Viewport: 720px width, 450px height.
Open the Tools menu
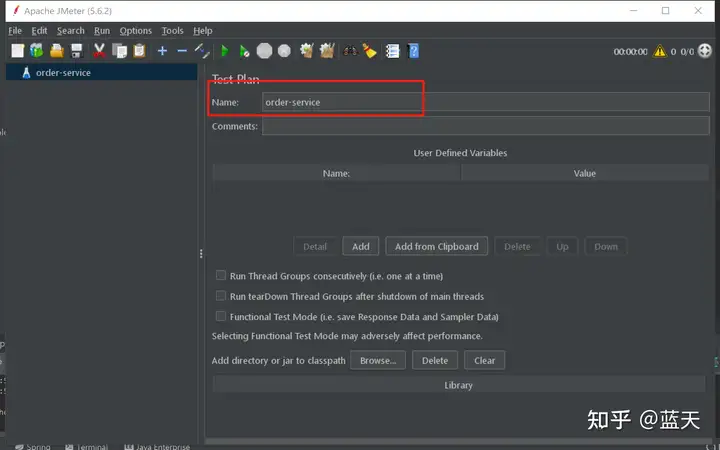click(172, 31)
